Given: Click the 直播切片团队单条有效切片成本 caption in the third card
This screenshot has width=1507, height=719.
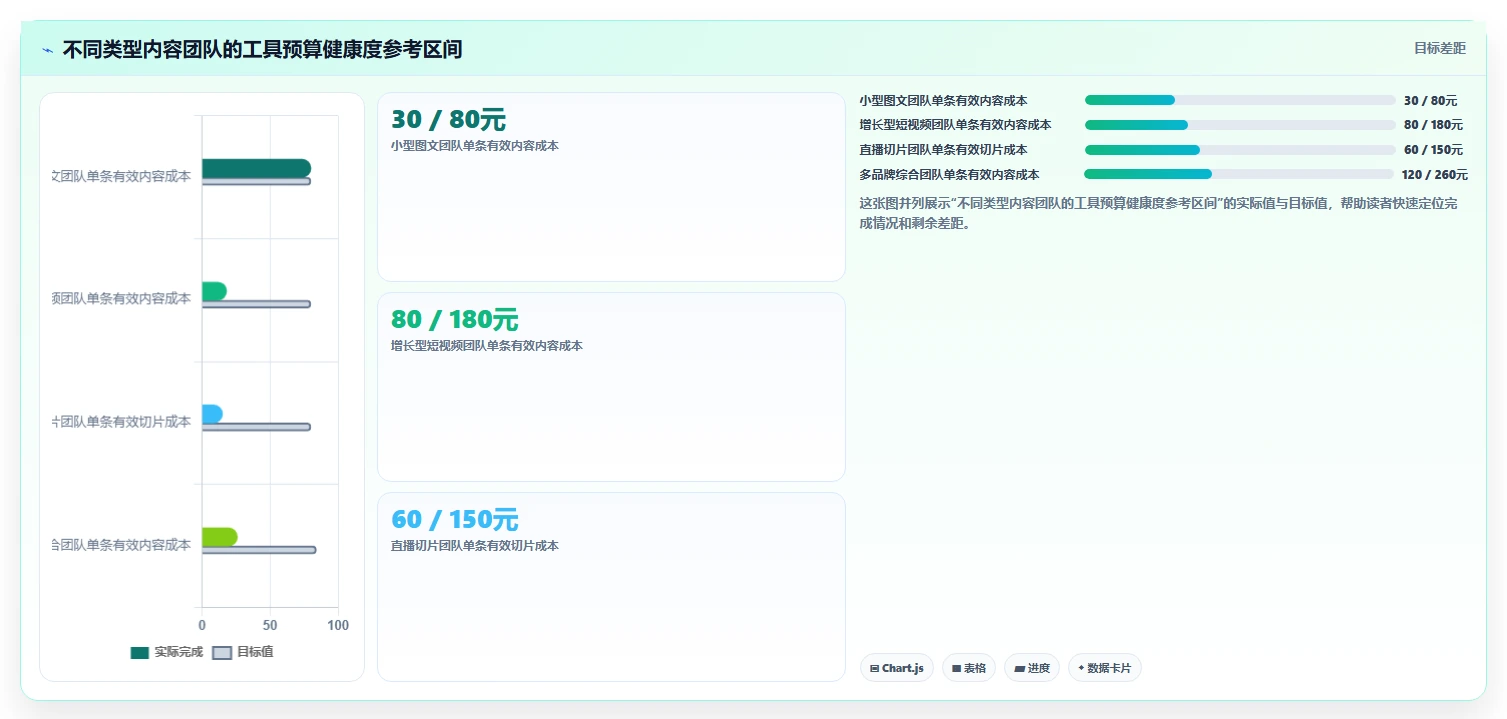Looking at the screenshot, I should tap(475, 546).
